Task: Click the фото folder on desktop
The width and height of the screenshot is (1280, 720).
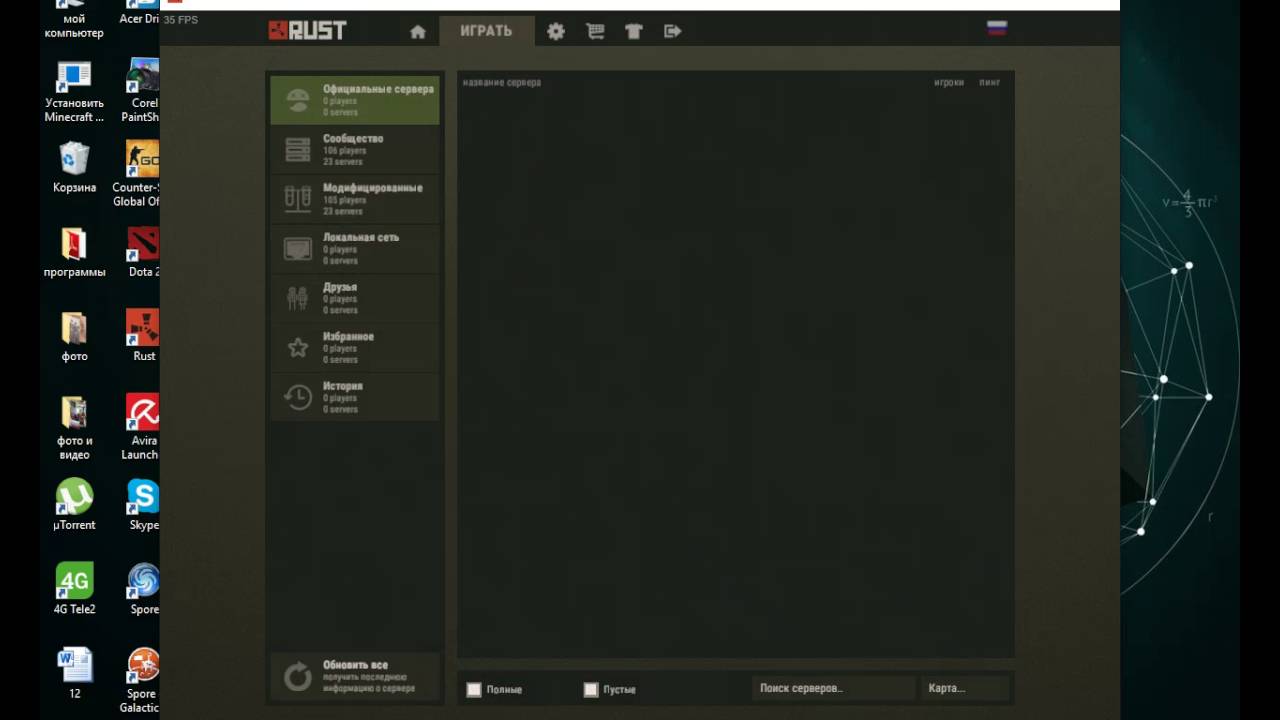Action: point(75,336)
